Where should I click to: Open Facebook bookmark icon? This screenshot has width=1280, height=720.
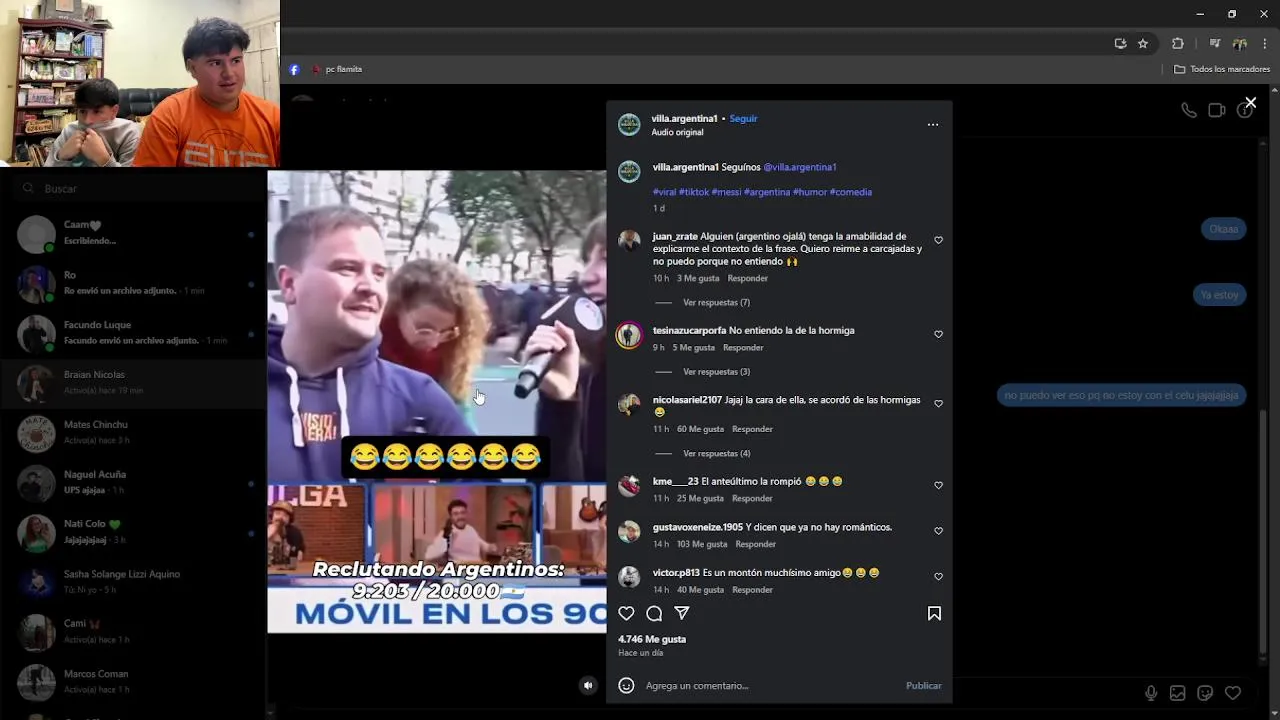(x=294, y=69)
